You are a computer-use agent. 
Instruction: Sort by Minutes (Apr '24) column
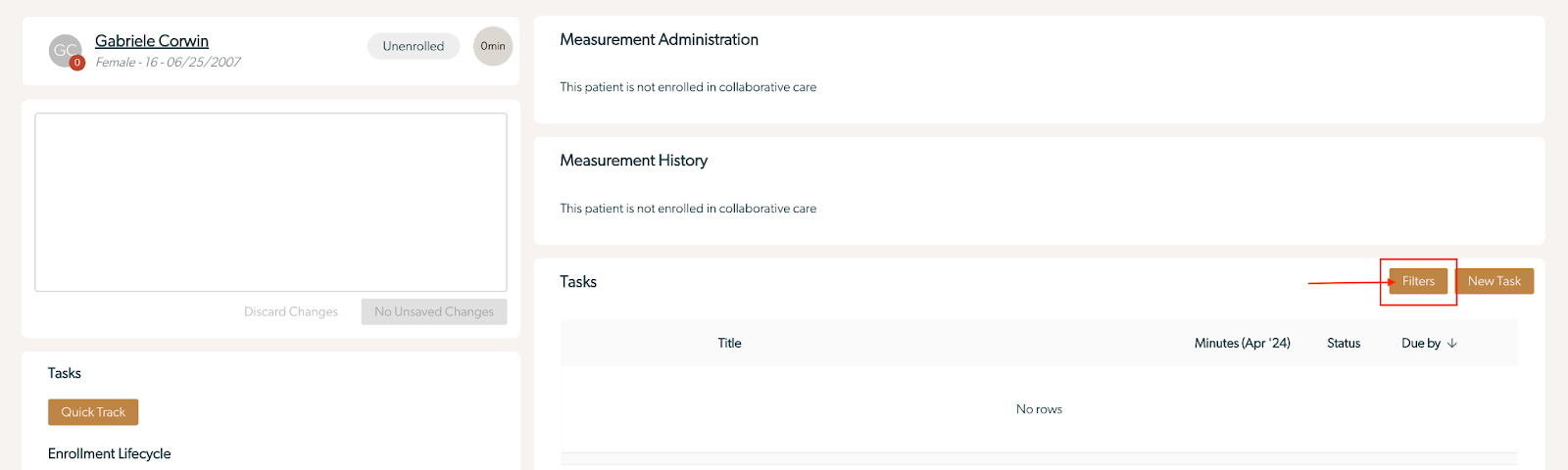coord(1242,344)
